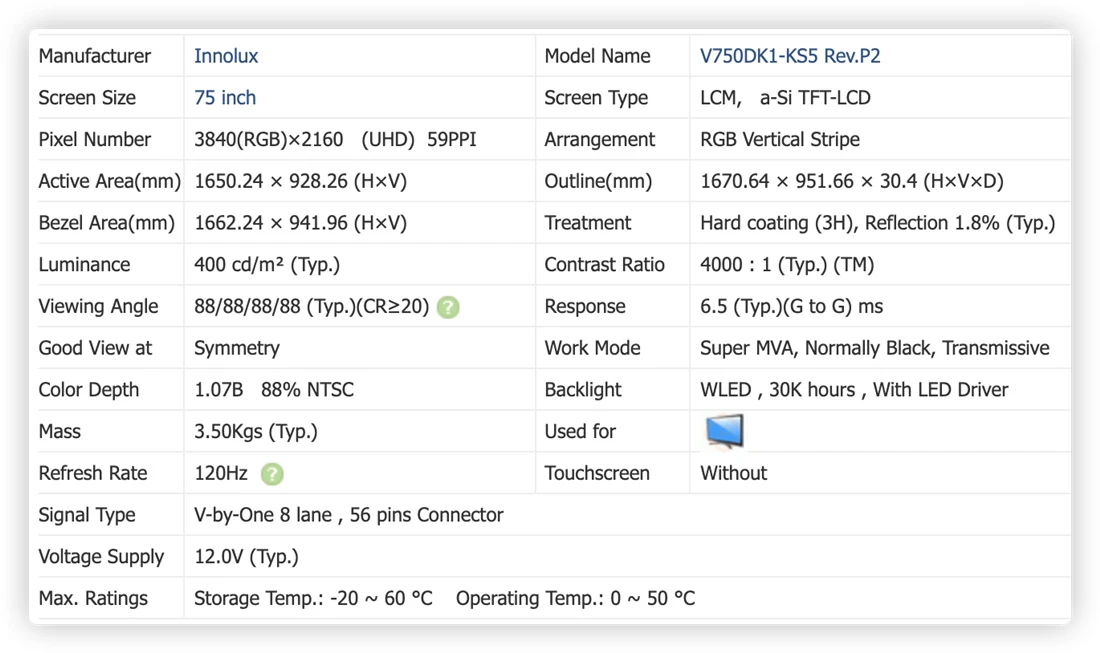Viewport: 1100px width, 653px height.
Task: Click the '4000 : 1 (Typ.) (TM)' value
Action: pyautogui.click(x=787, y=264)
